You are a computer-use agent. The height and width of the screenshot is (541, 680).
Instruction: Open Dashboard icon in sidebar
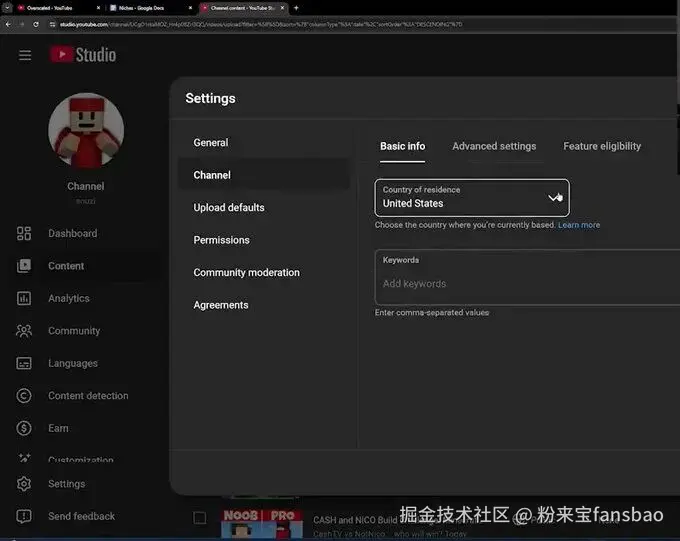click(x=24, y=233)
